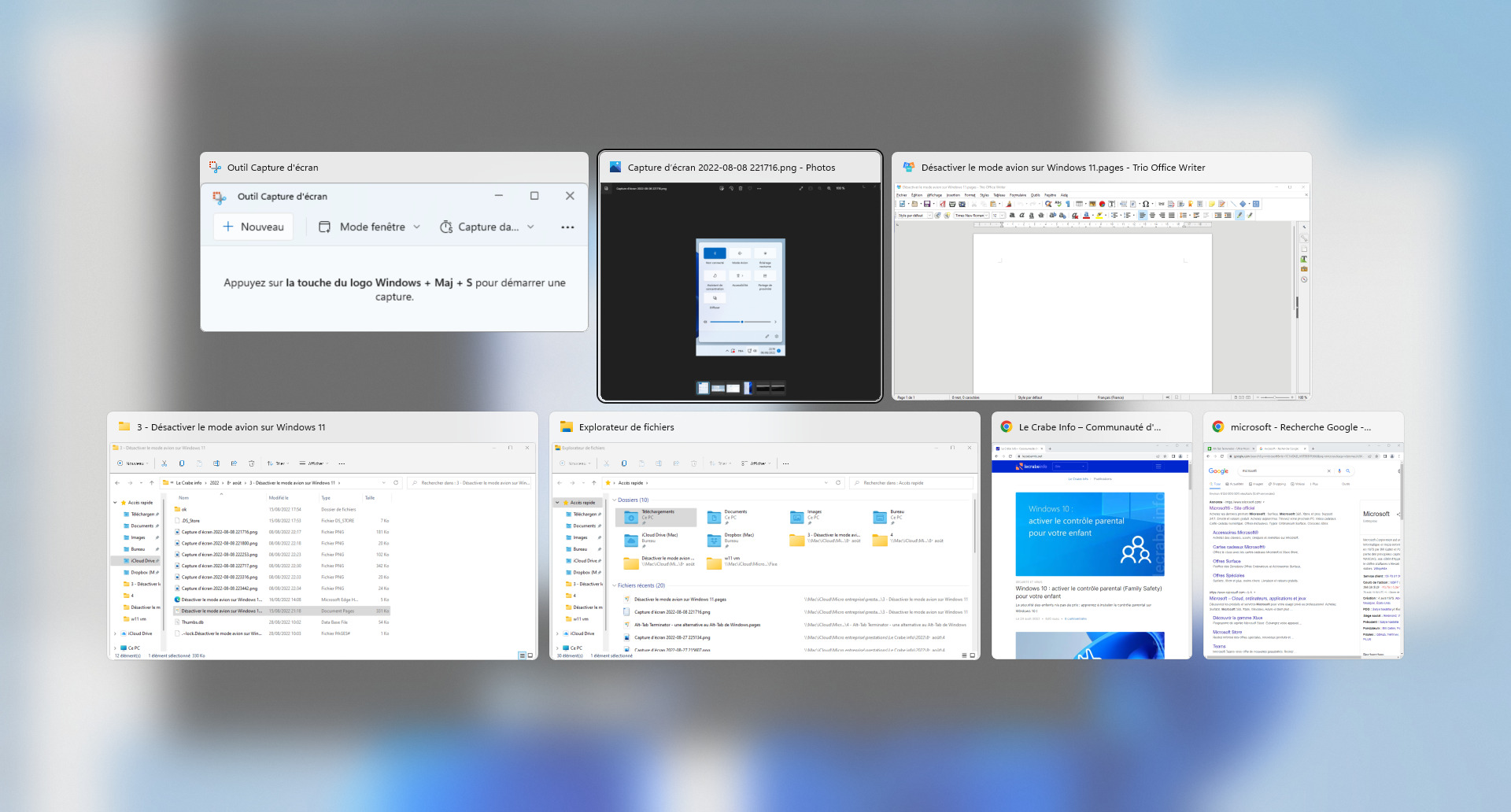
Task: Open the Affichage menu in Trio Office Writer
Action: point(934,195)
